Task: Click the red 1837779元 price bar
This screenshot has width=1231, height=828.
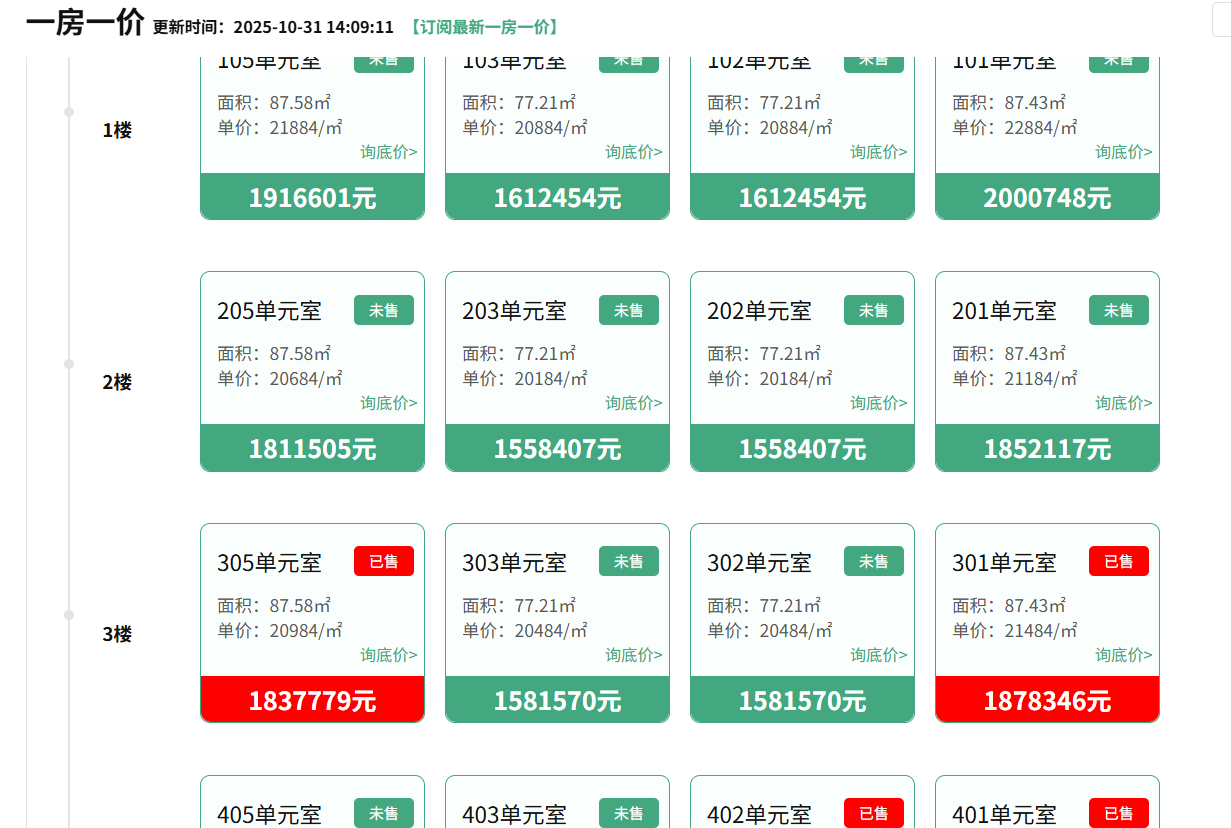Action: pyautogui.click(x=312, y=699)
